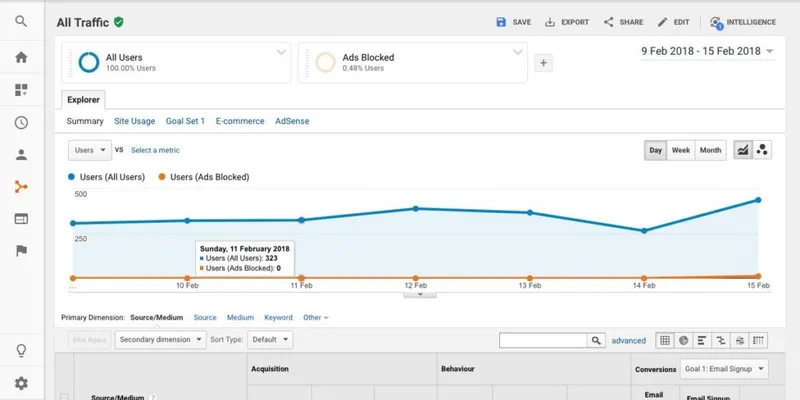Click Select a metric link

click(155, 151)
